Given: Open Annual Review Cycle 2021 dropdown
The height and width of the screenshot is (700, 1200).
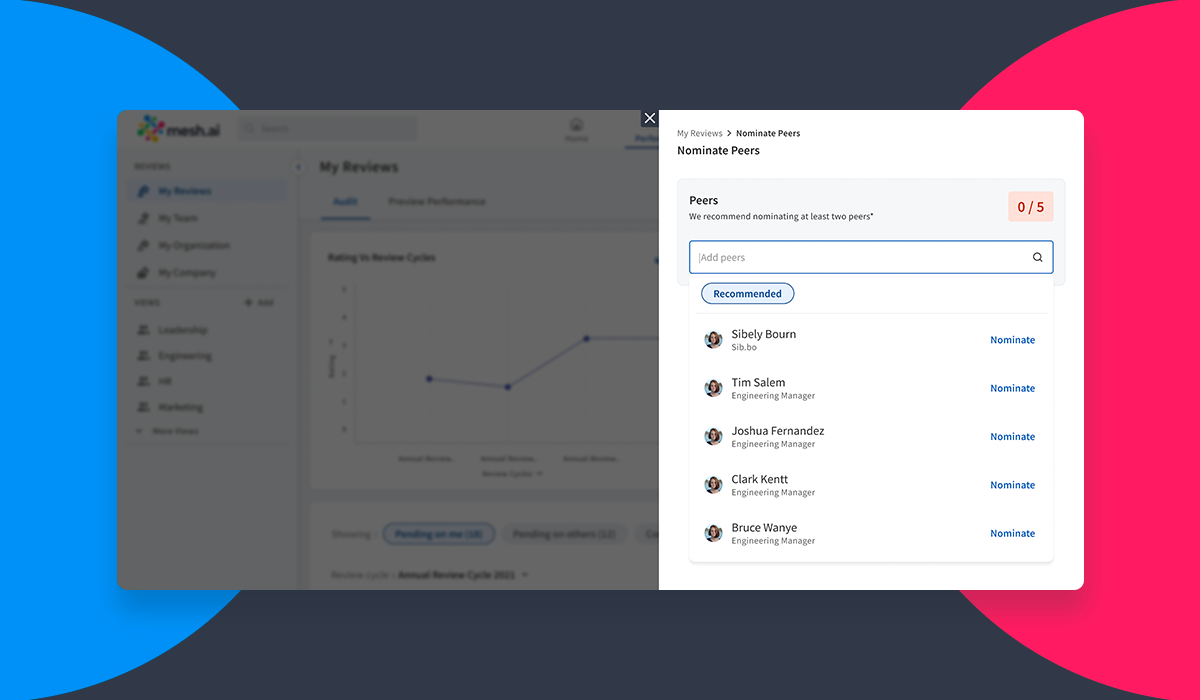Looking at the screenshot, I should click(463, 575).
